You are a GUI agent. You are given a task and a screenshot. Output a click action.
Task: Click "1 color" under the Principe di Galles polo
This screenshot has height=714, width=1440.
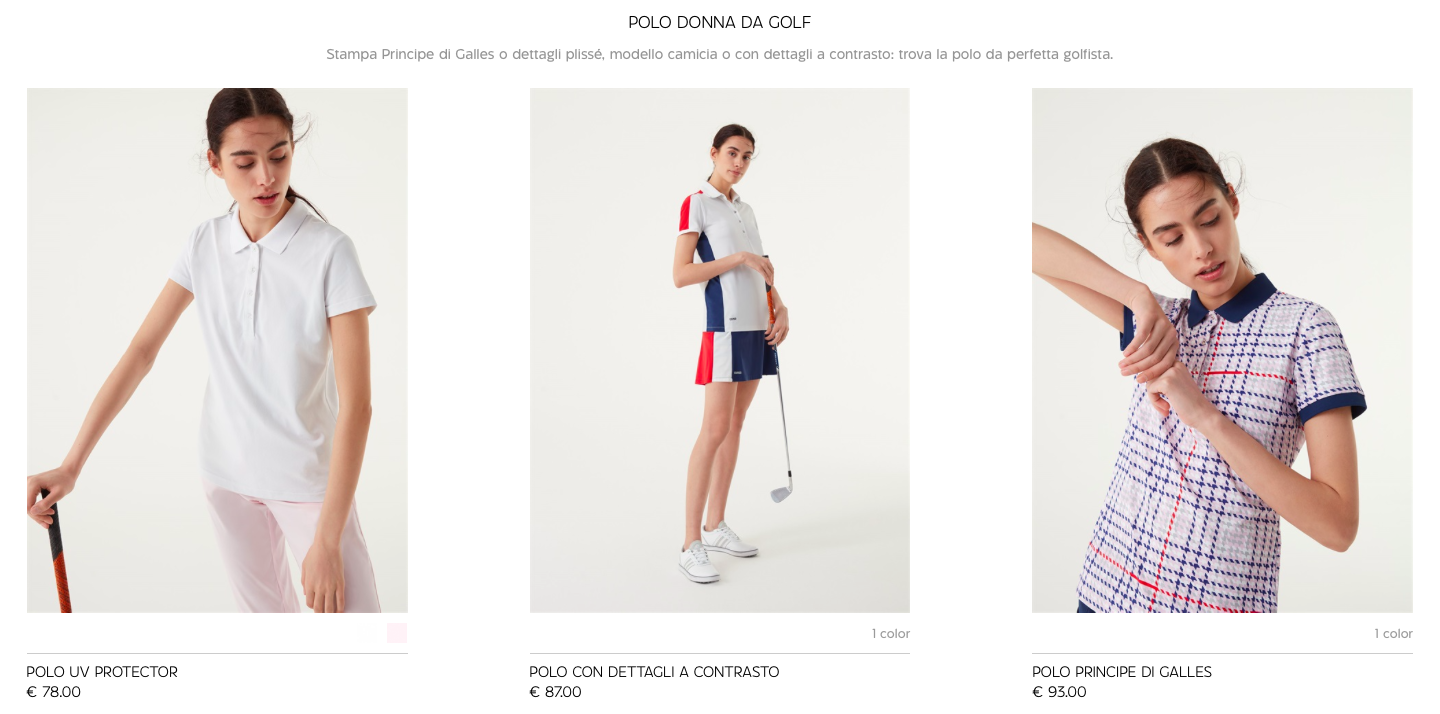click(x=1393, y=634)
